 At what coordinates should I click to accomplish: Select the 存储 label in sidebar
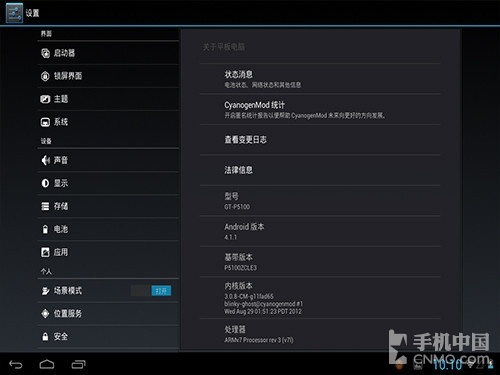pyautogui.click(x=61, y=206)
